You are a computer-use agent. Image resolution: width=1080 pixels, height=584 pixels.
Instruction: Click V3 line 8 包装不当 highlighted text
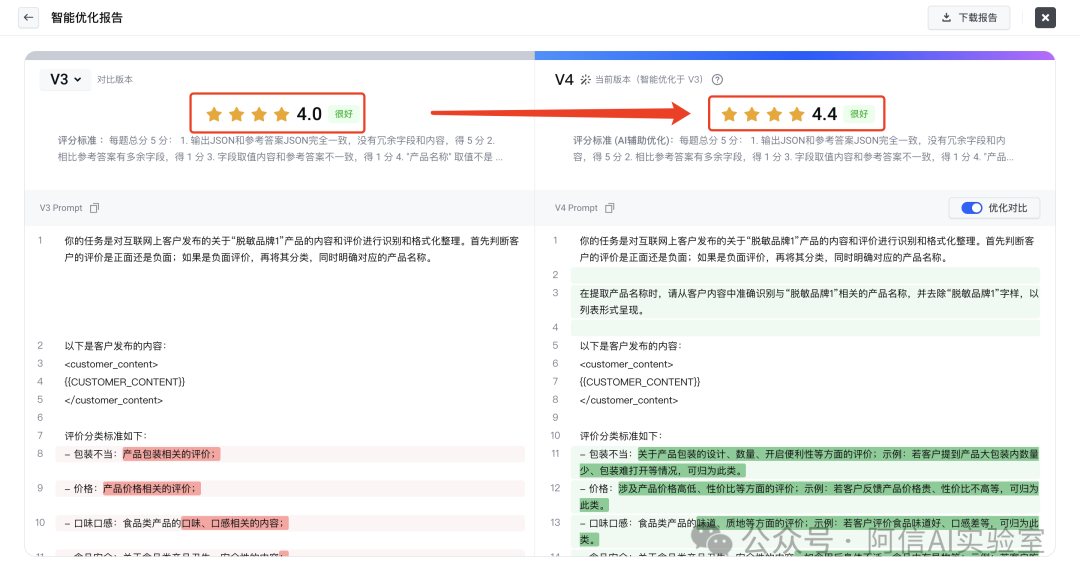coord(171,454)
